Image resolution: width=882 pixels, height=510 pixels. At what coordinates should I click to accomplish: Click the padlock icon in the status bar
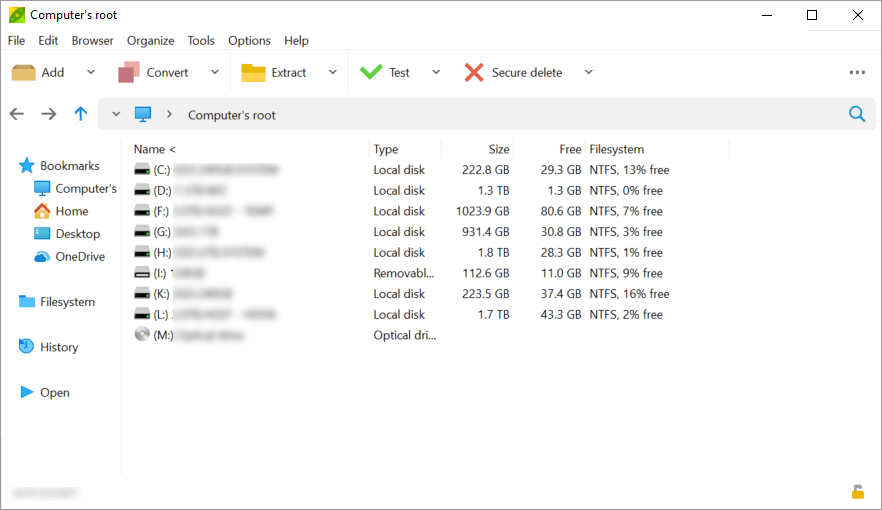(858, 492)
